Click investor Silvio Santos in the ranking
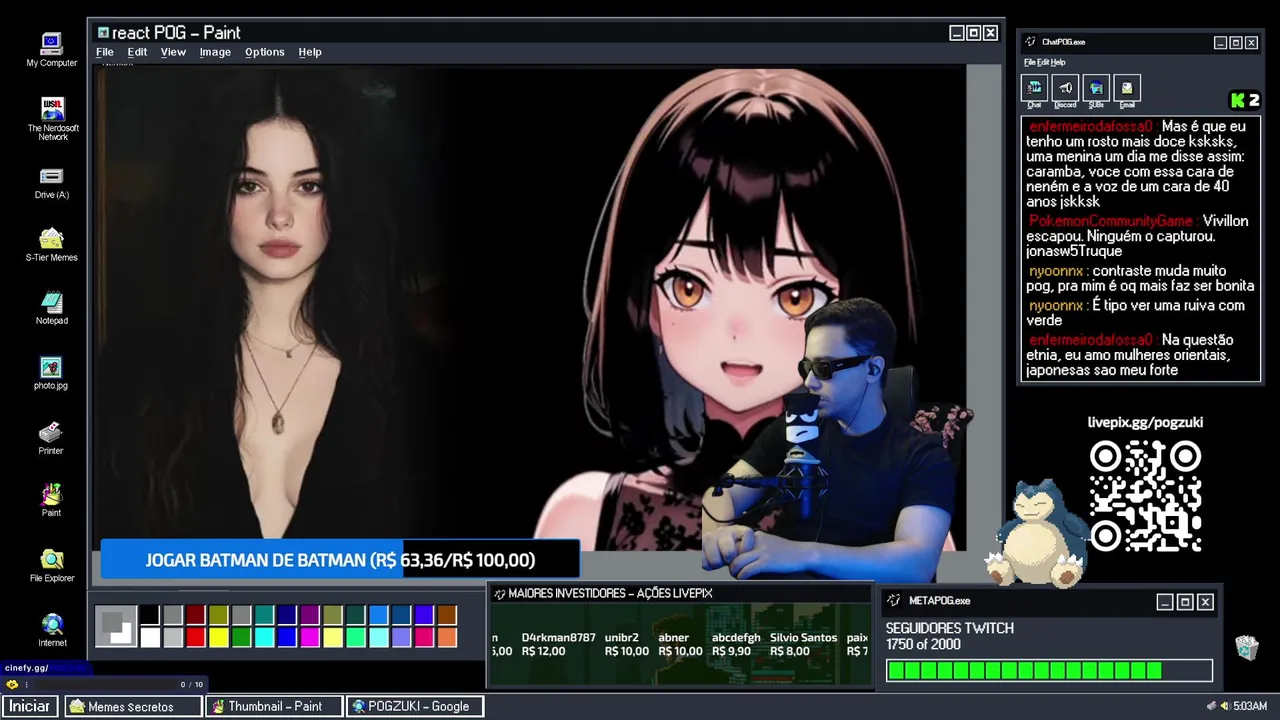Screen dimensions: 1280x720 point(803,644)
